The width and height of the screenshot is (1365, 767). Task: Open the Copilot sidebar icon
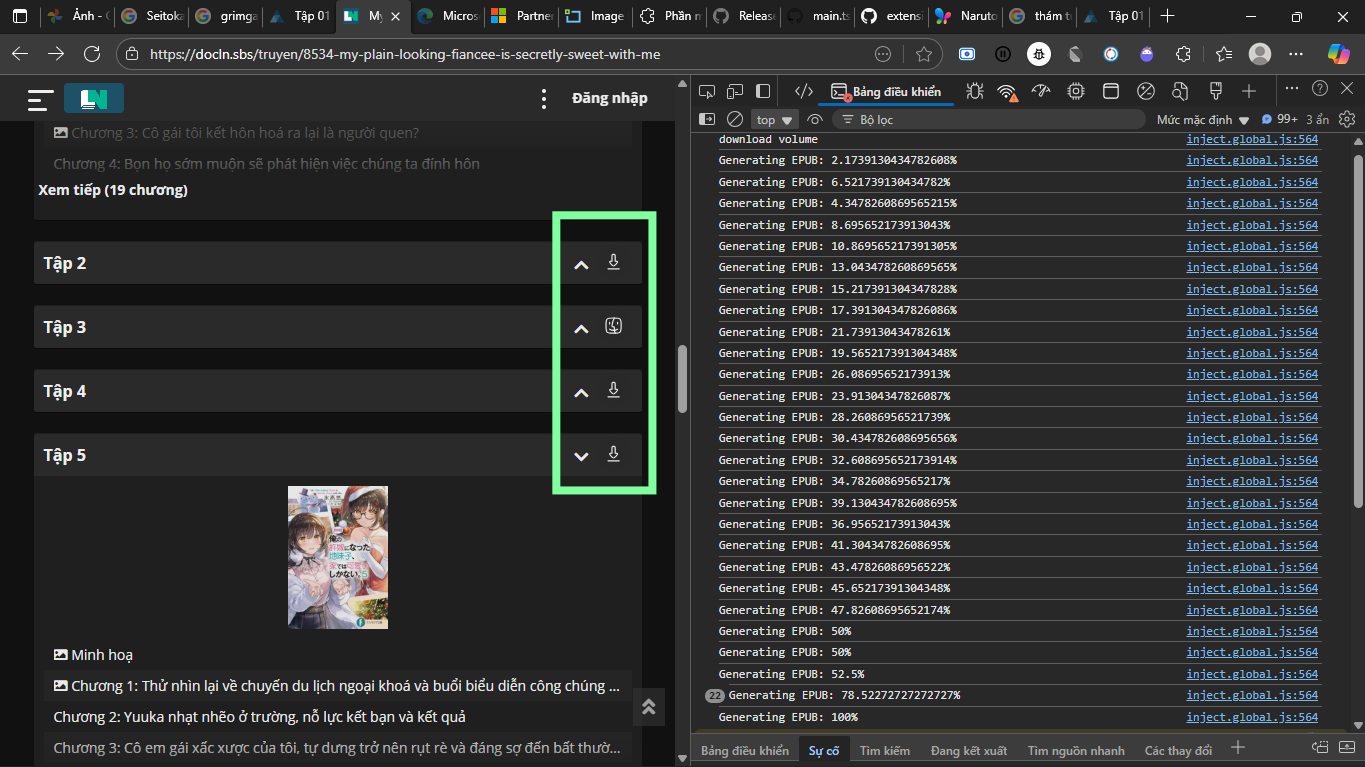tap(1338, 53)
